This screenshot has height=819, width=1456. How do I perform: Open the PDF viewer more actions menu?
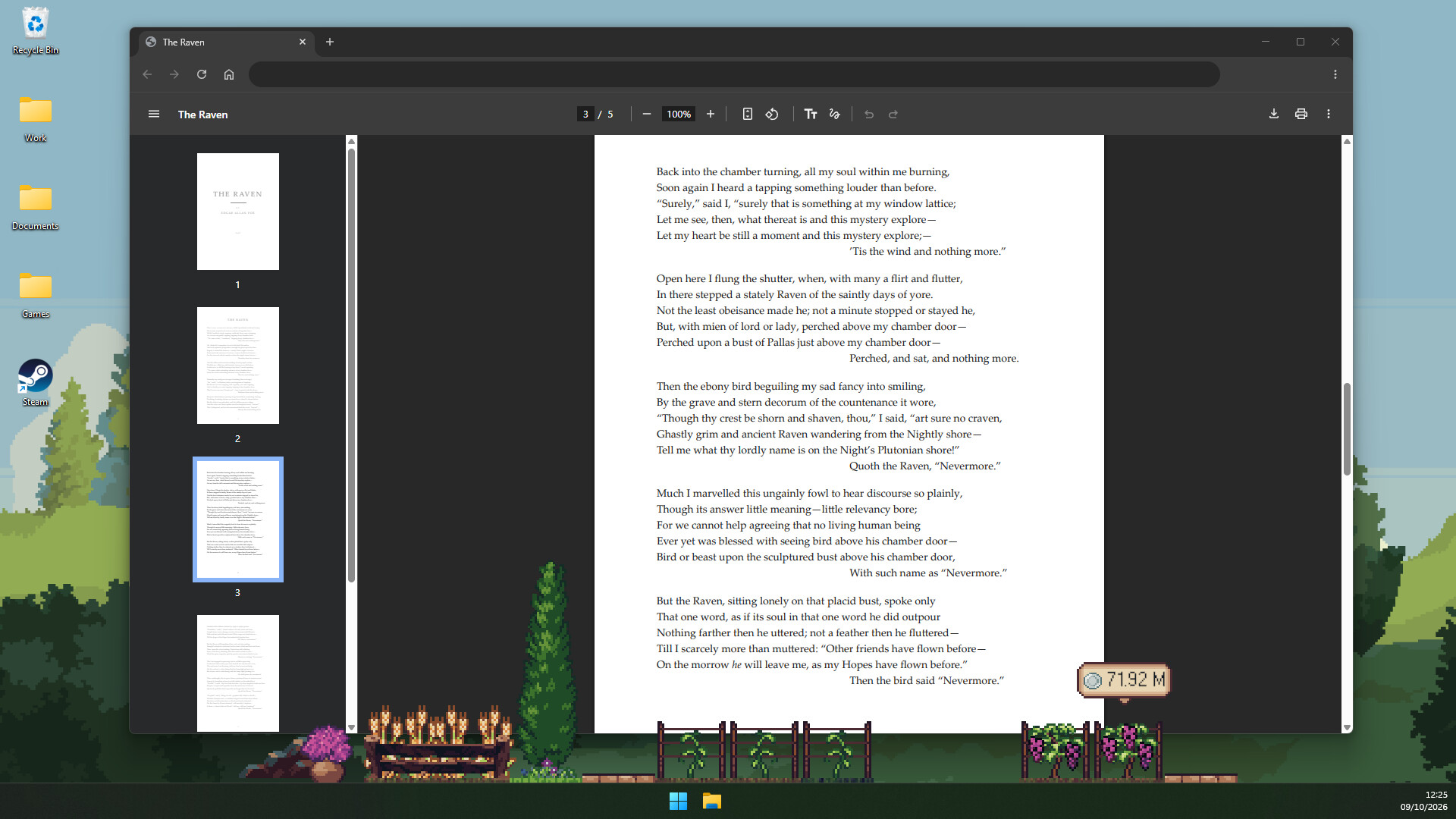(1329, 114)
